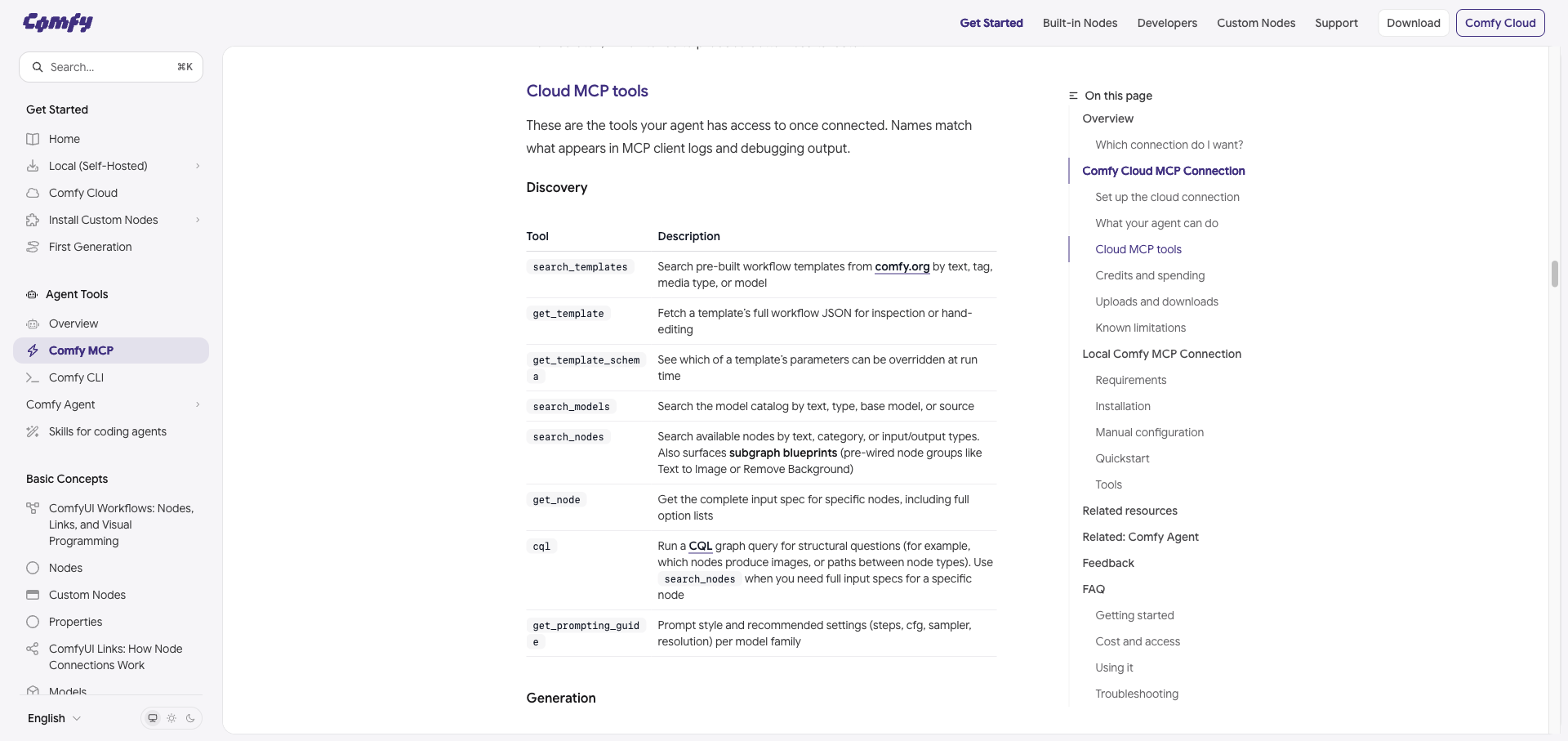
Task: Click the search_models tool name
Action: [571, 407]
